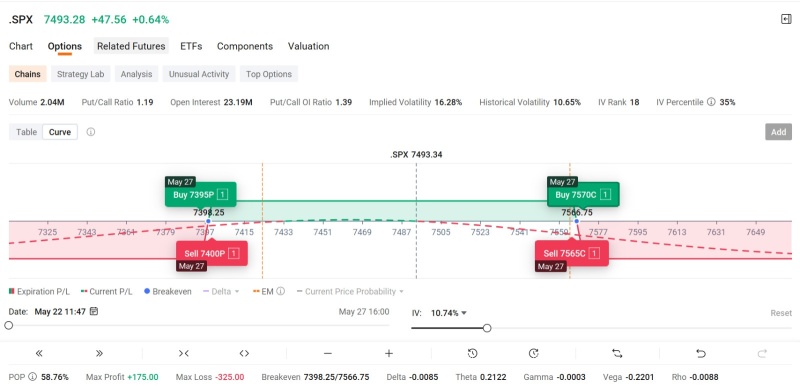Redo the last change
800x387 pixels.
tap(762, 353)
